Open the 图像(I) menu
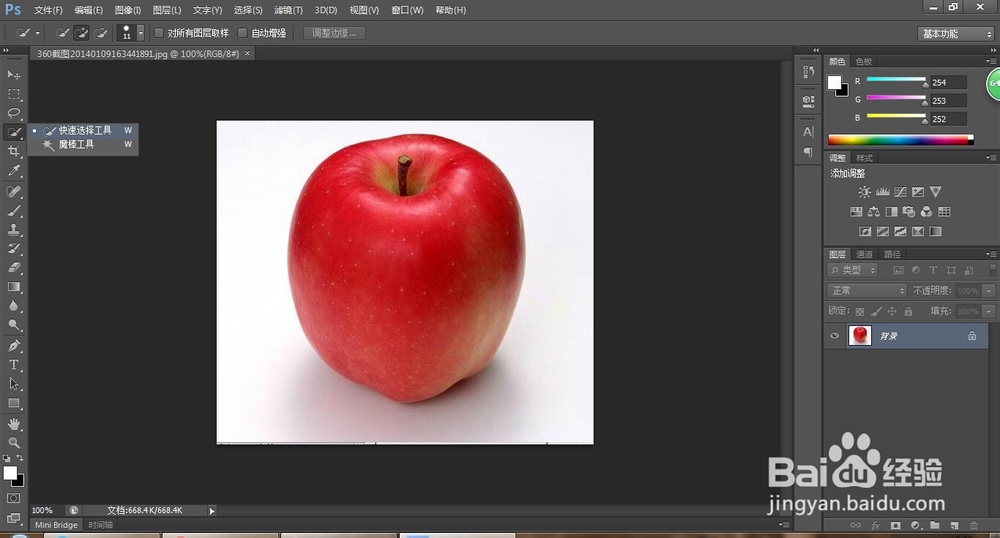1000x538 pixels. point(128,10)
